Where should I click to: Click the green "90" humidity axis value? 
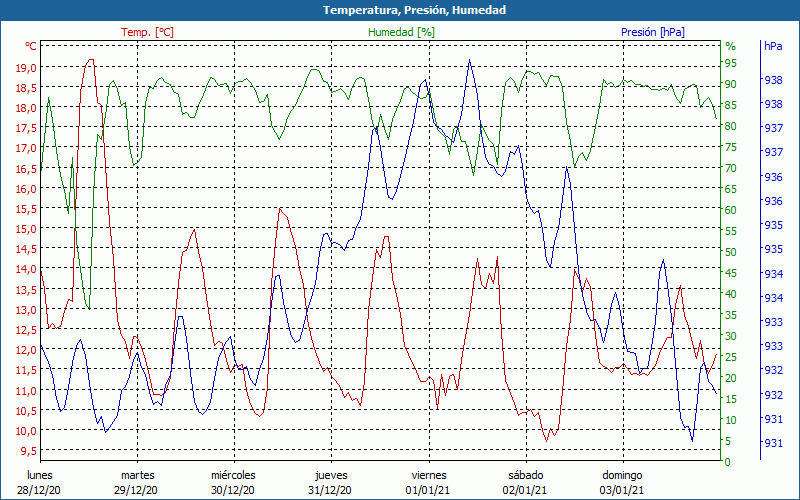(731, 84)
